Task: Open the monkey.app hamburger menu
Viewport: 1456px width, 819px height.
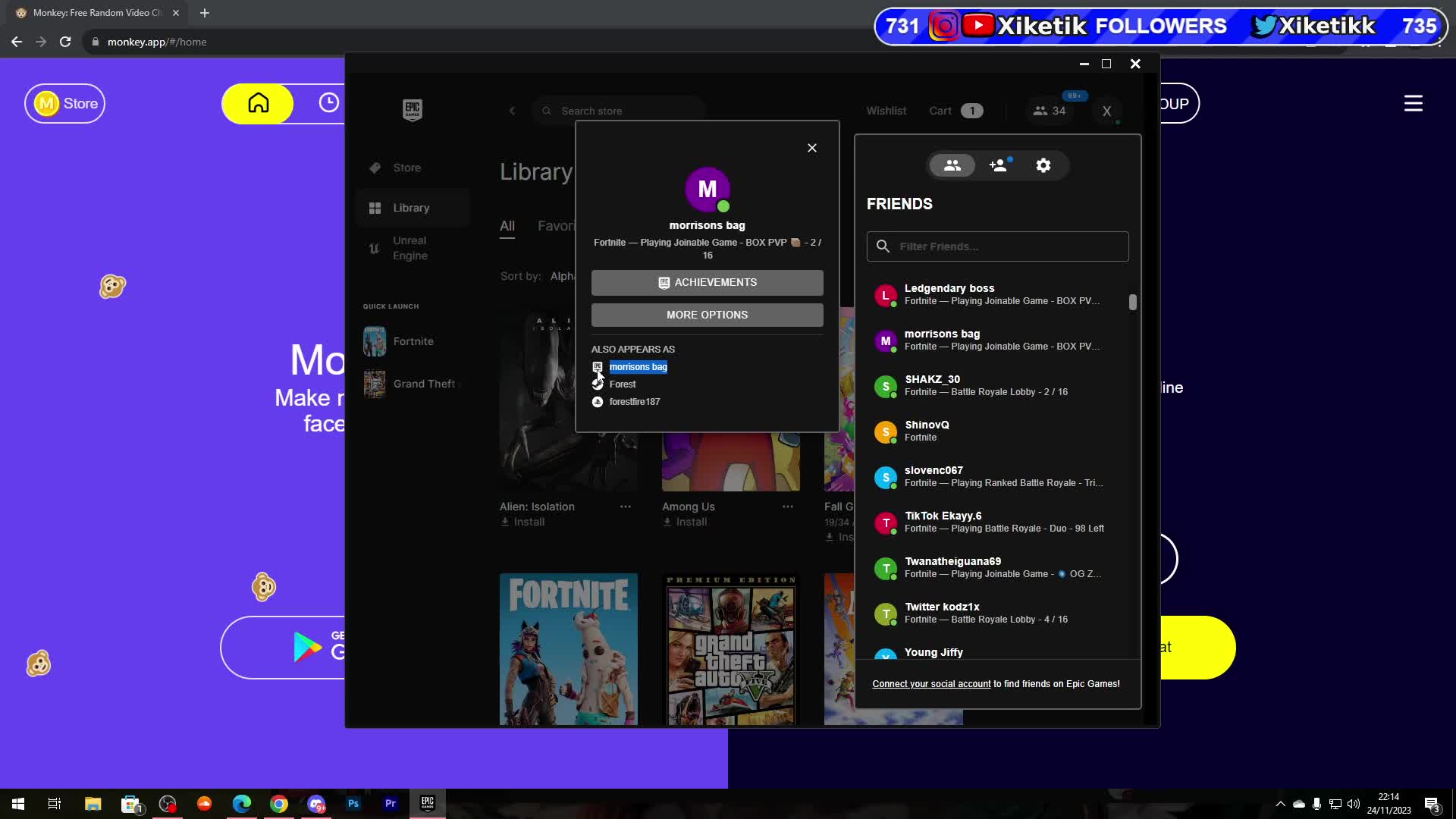Action: click(x=1413, y=103)
